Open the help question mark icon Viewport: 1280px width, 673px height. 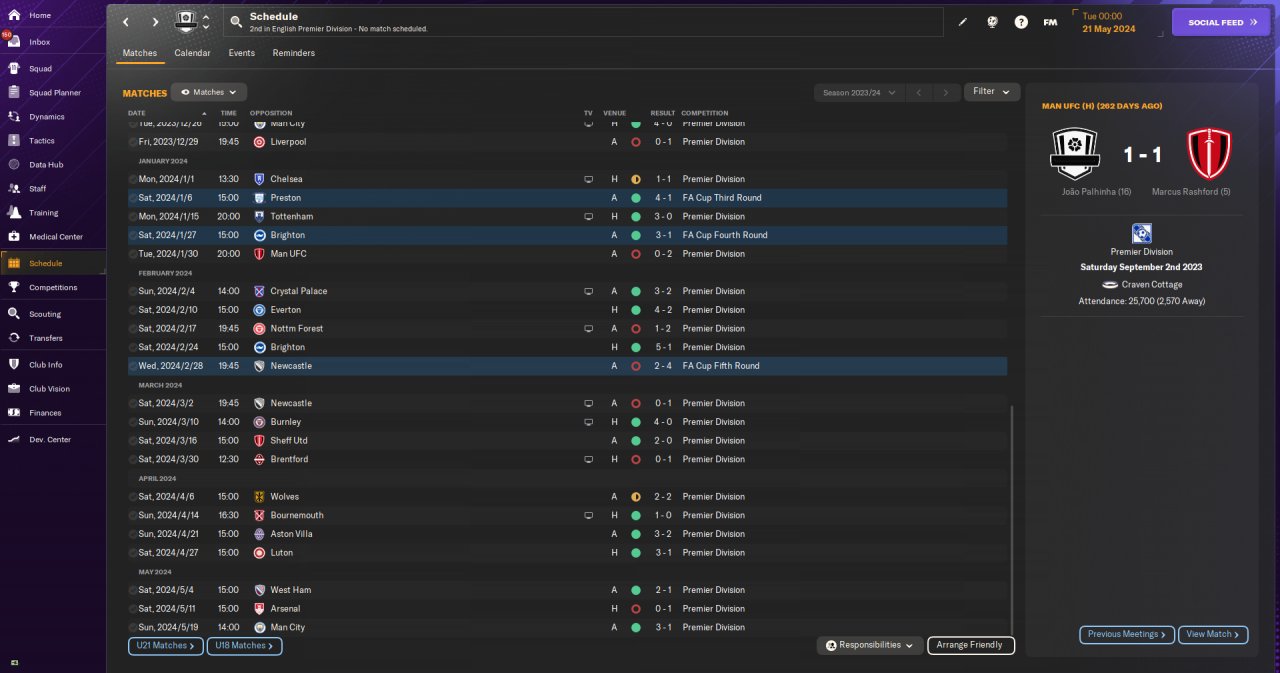[x=1021, y=21]
